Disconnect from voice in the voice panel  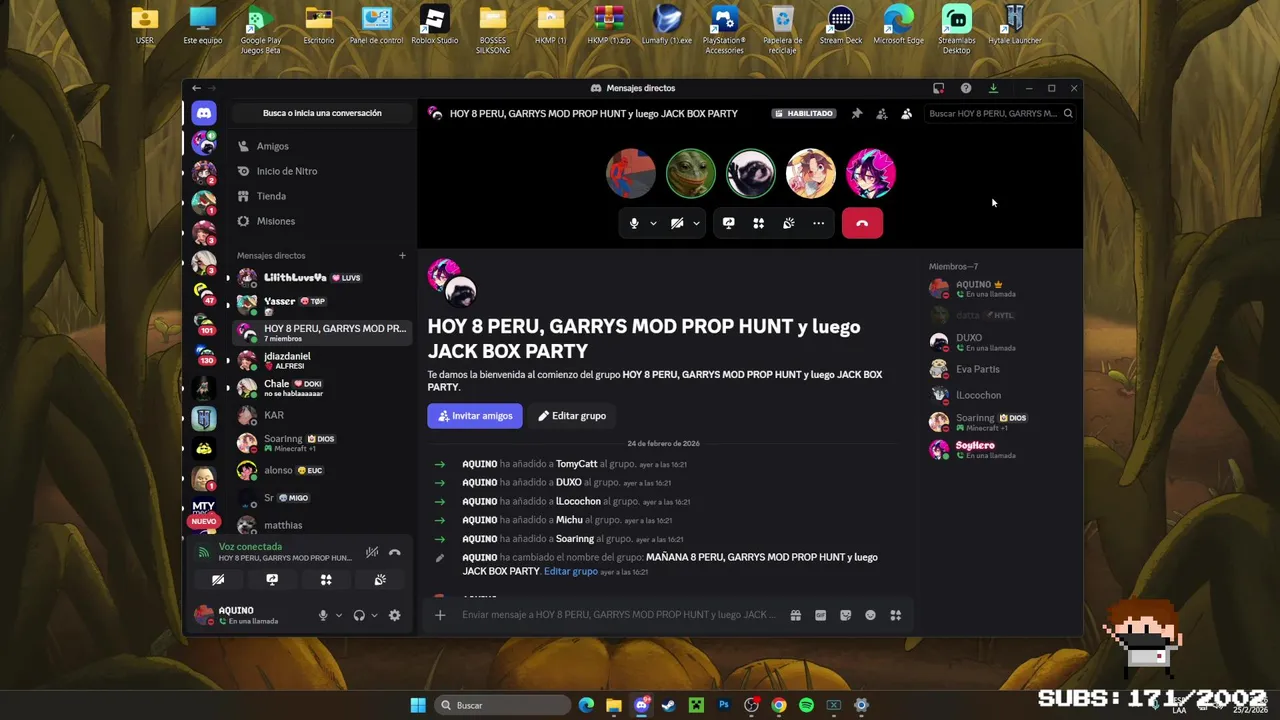(x=394, y=552)
